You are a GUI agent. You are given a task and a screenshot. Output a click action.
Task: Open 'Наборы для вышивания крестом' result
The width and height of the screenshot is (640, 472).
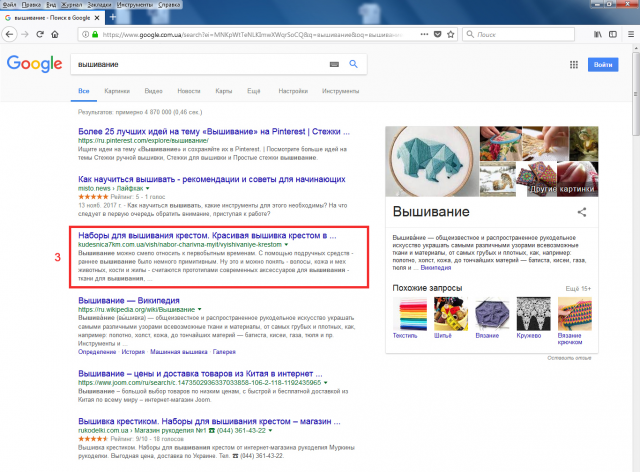pyautogui.click(x=207, y=236)
